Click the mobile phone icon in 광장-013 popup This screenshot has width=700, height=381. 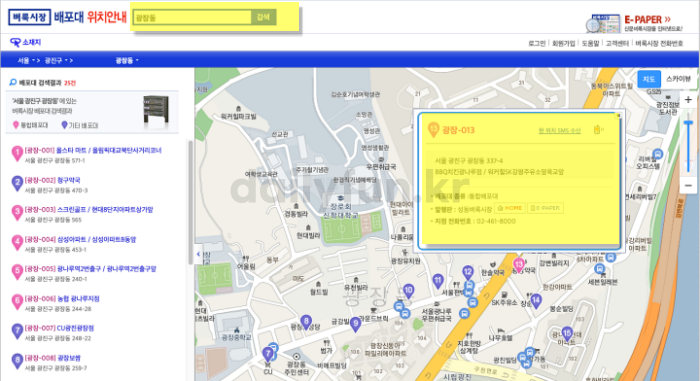(x=598, y=130)
